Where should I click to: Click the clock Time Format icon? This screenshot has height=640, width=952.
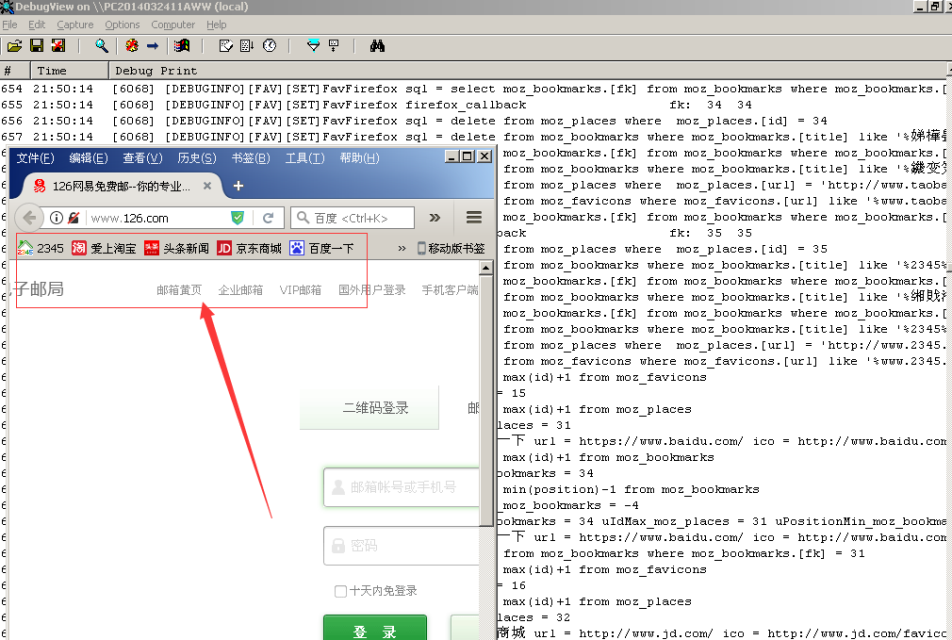click(x=270, y=46)
